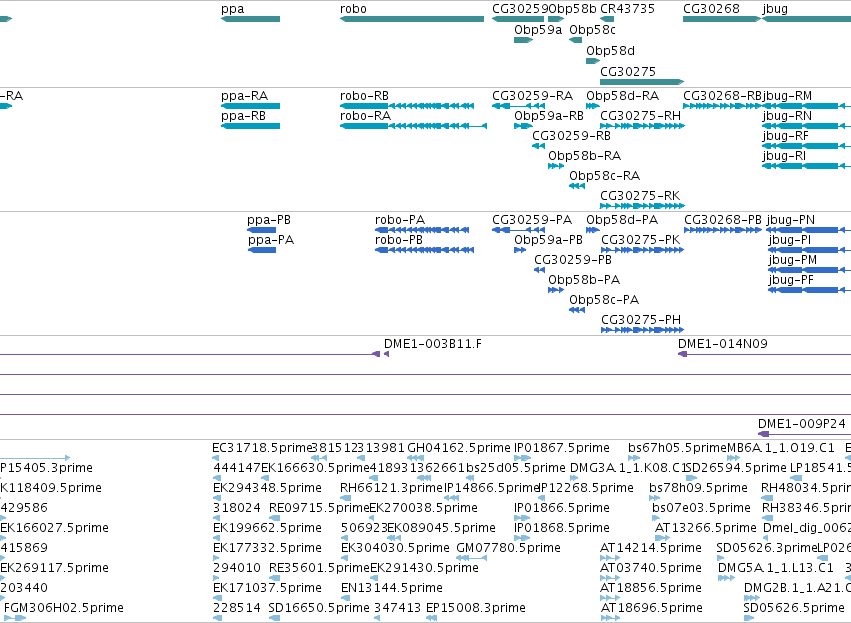Select transcript CG30275-RH
This screenshot has height=623, width=851.
643,126
